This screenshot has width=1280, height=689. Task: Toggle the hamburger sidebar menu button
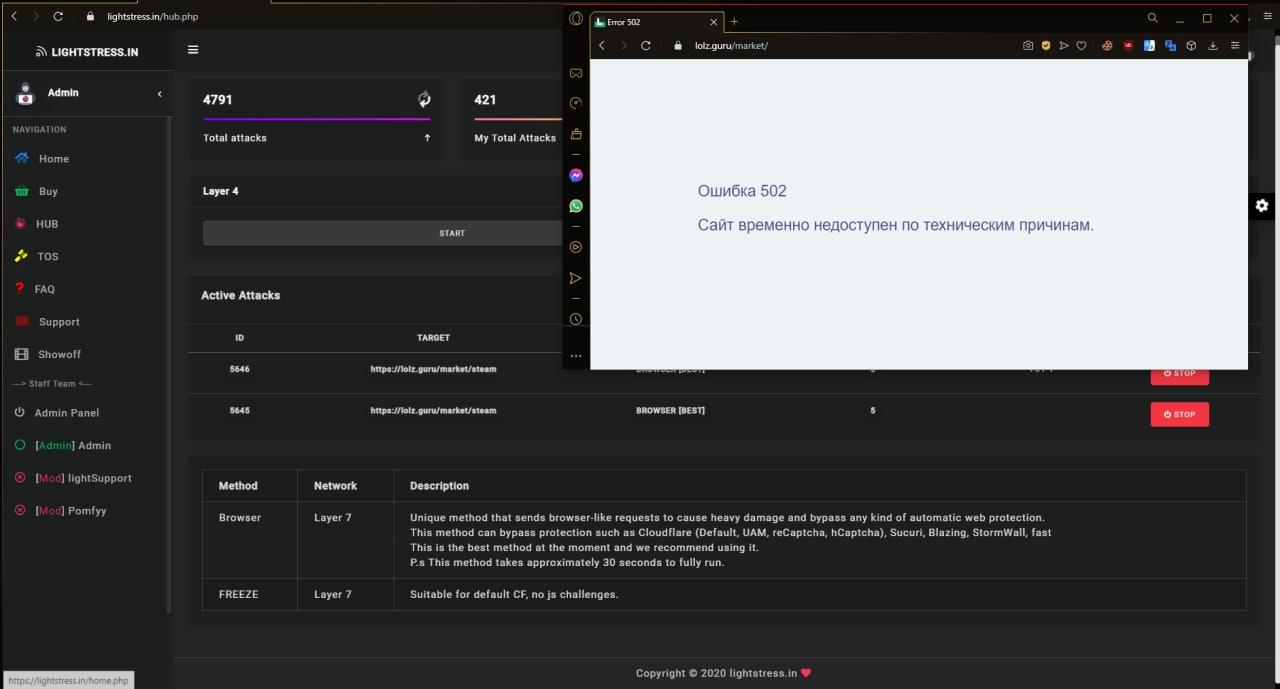pos(193,50)
